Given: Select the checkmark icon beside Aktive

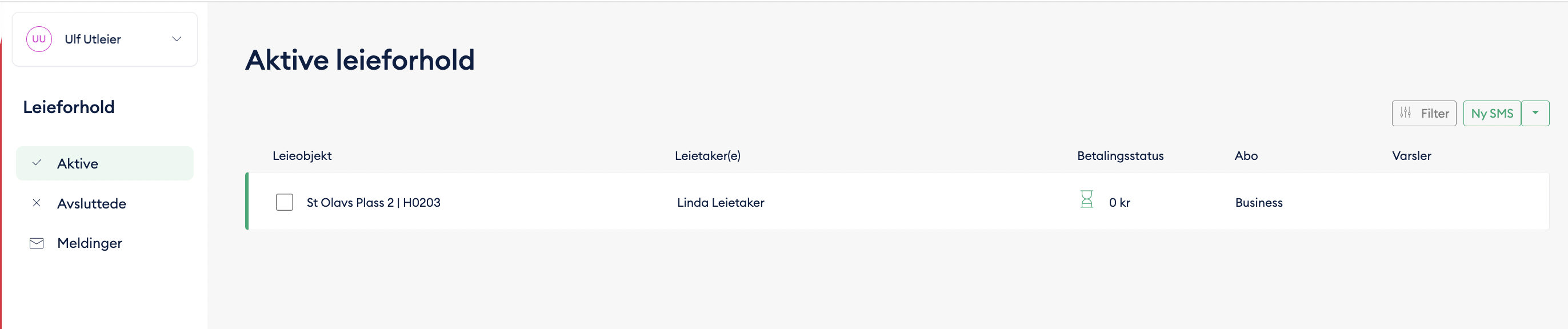Looking at the screenshot, I should click(37, 163).
